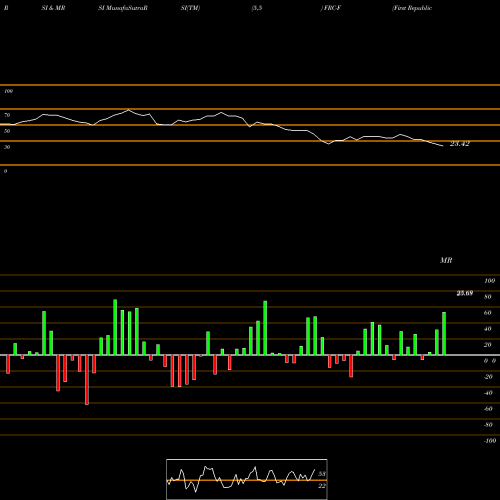Click the deepest red bar in MR histogram

[x=87, y=380]
